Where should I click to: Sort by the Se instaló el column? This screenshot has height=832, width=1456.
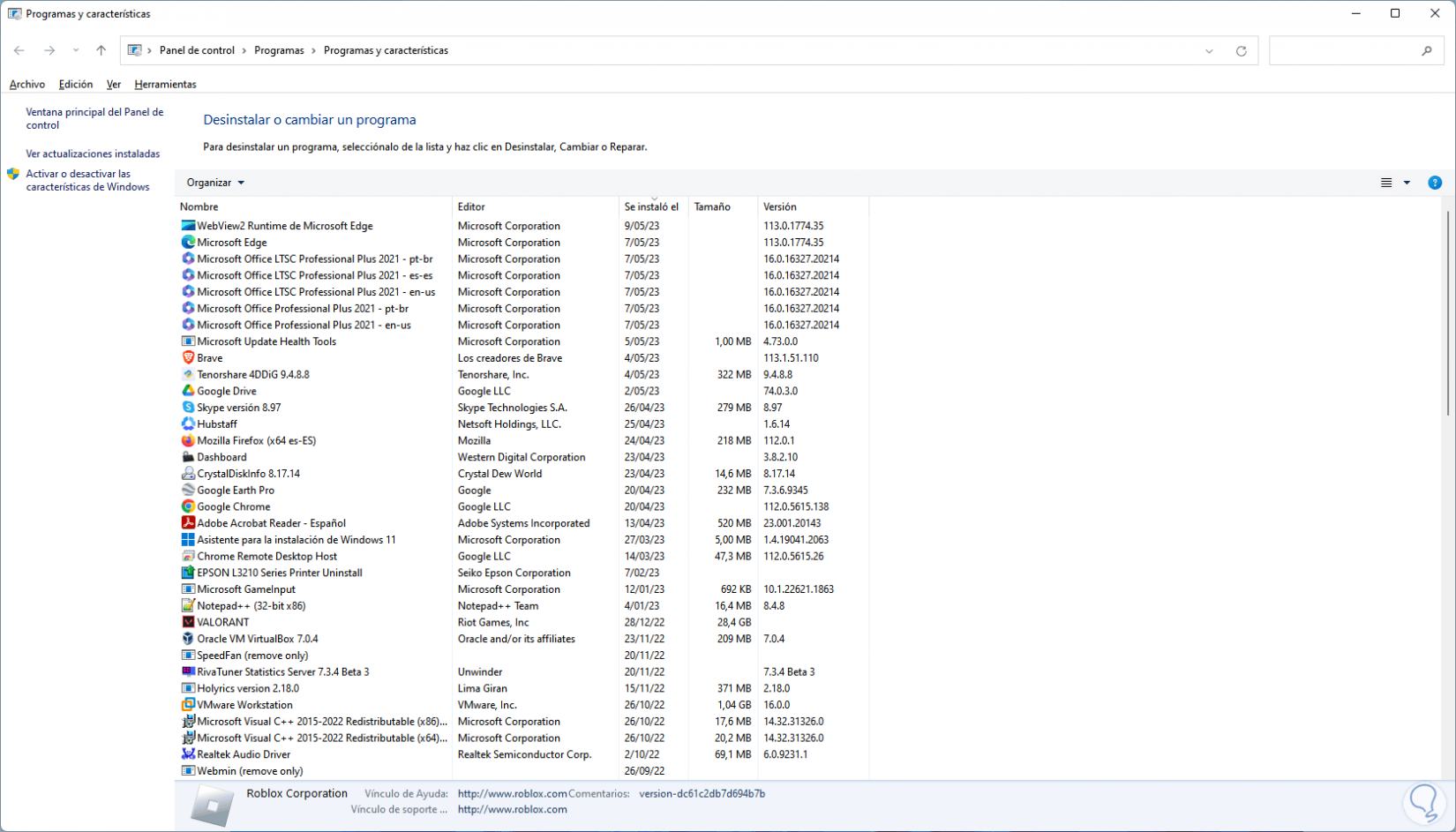[x=654, y=207]
